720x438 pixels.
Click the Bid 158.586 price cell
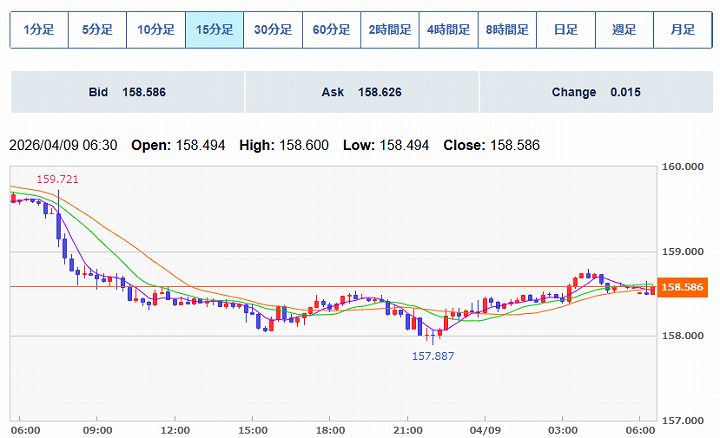tap(127, 92)
